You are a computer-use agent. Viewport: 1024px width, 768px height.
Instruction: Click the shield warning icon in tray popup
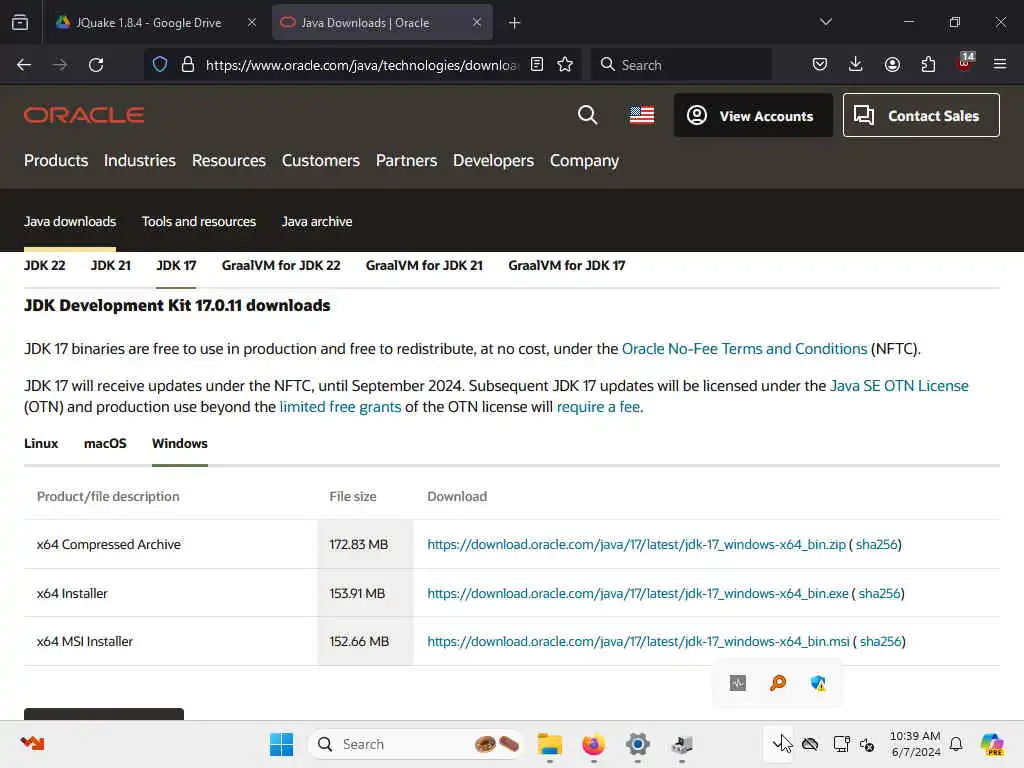818,683
